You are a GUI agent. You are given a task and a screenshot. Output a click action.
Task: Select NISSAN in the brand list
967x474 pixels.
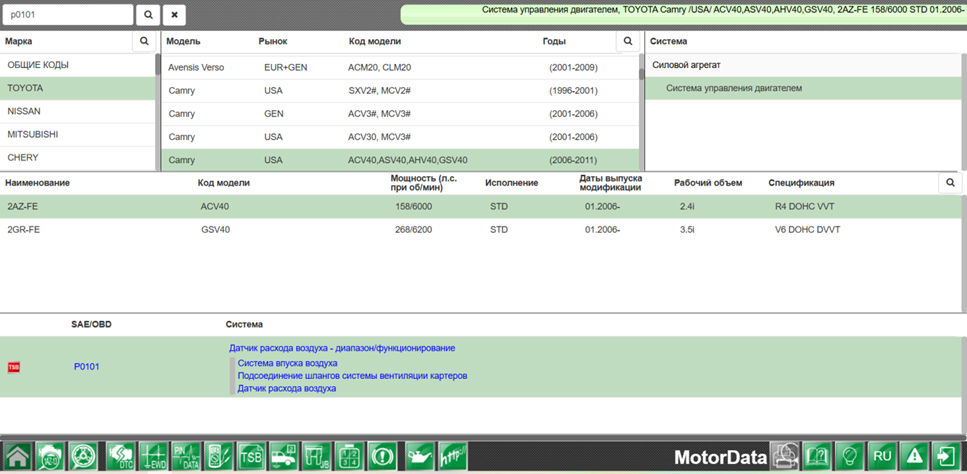coord(78,112)
